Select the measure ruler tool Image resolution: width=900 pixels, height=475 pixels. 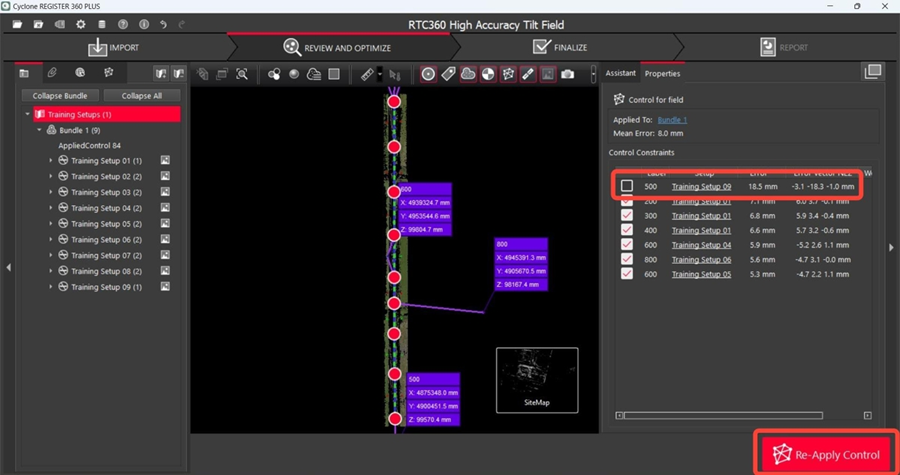point(367,74)
